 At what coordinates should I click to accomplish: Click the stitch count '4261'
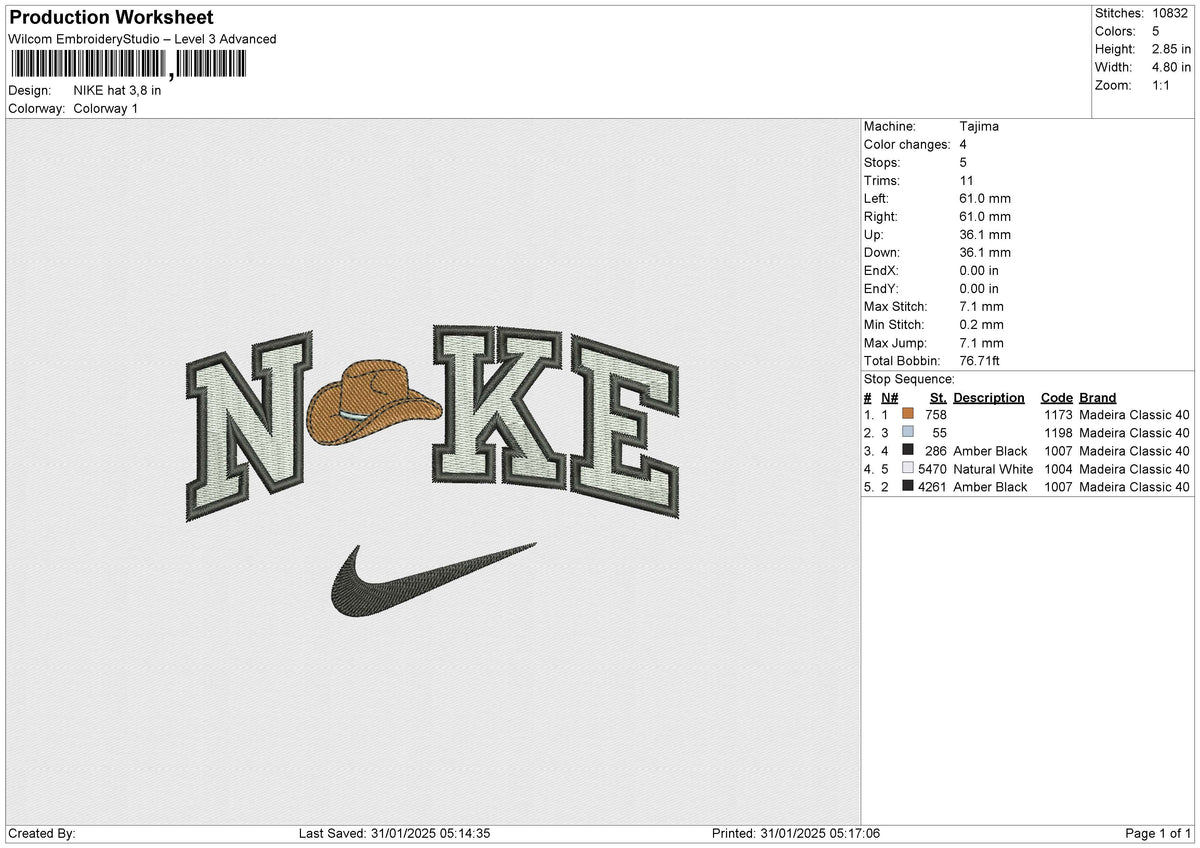pos(932,487)
